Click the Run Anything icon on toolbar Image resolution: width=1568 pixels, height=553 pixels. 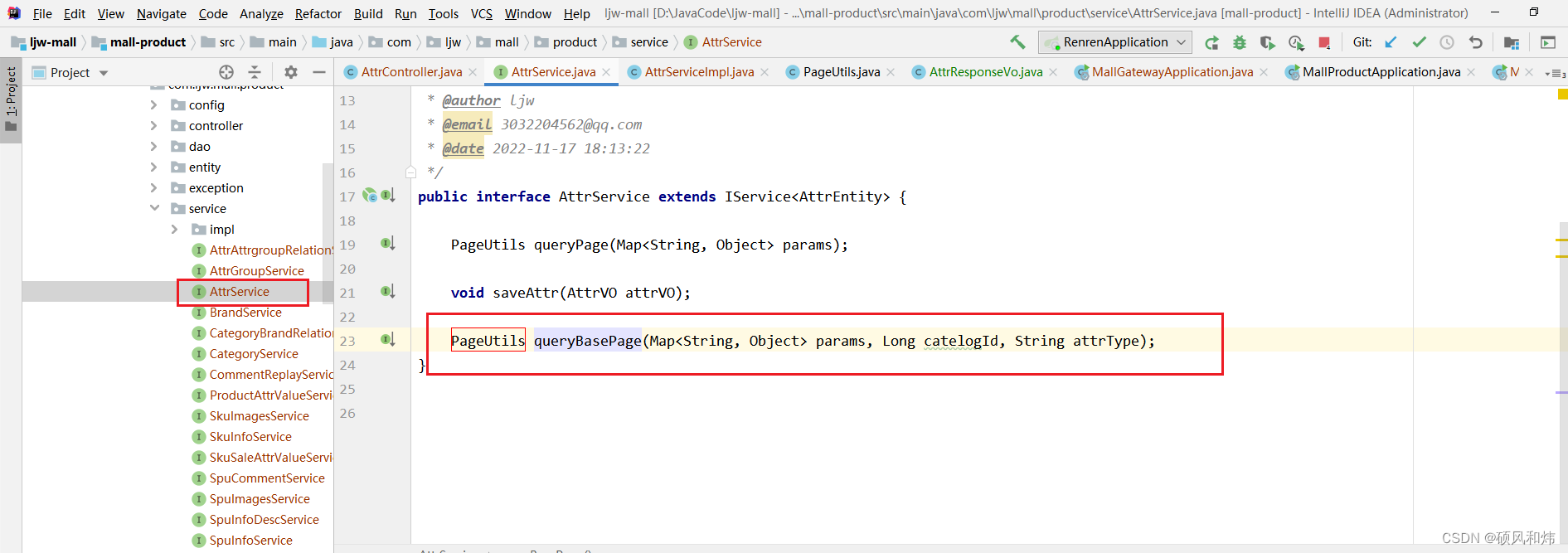1548,42
